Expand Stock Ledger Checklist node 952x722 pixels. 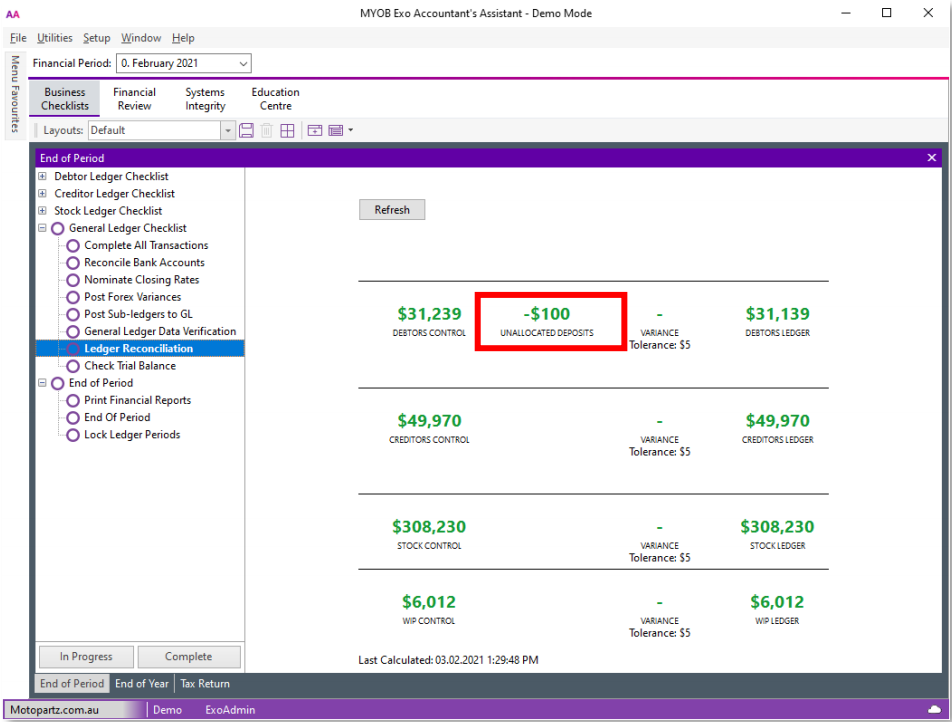click(42, 211)
